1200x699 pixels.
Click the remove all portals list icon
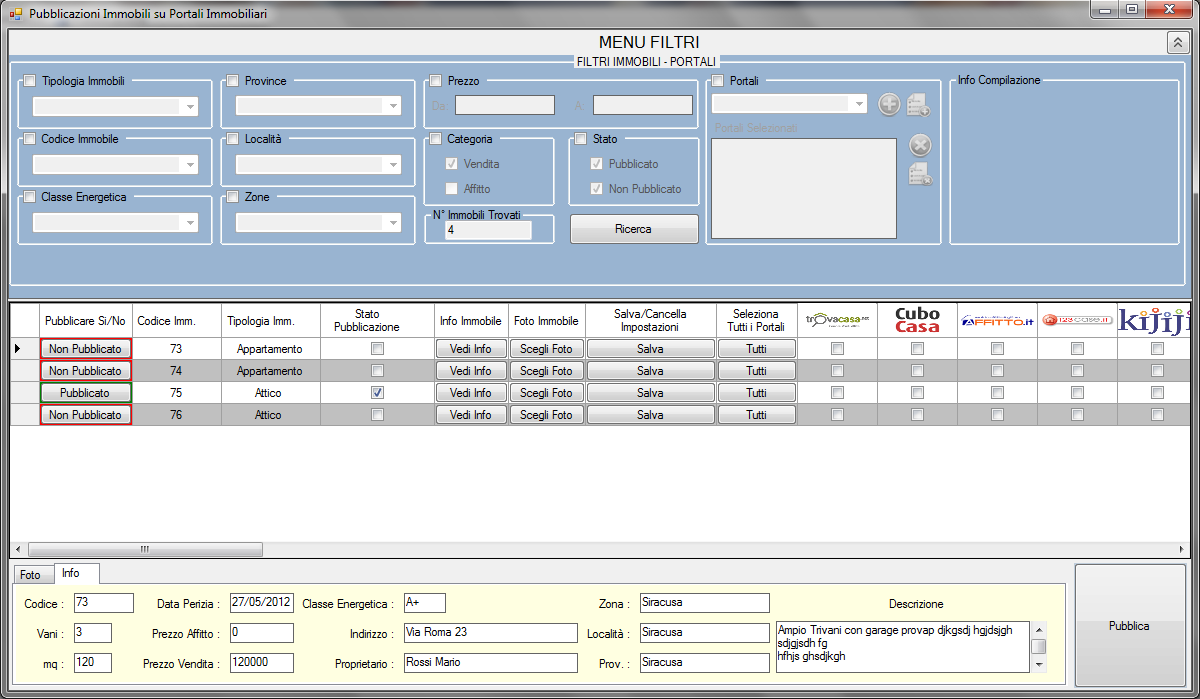tap(920, 174)
